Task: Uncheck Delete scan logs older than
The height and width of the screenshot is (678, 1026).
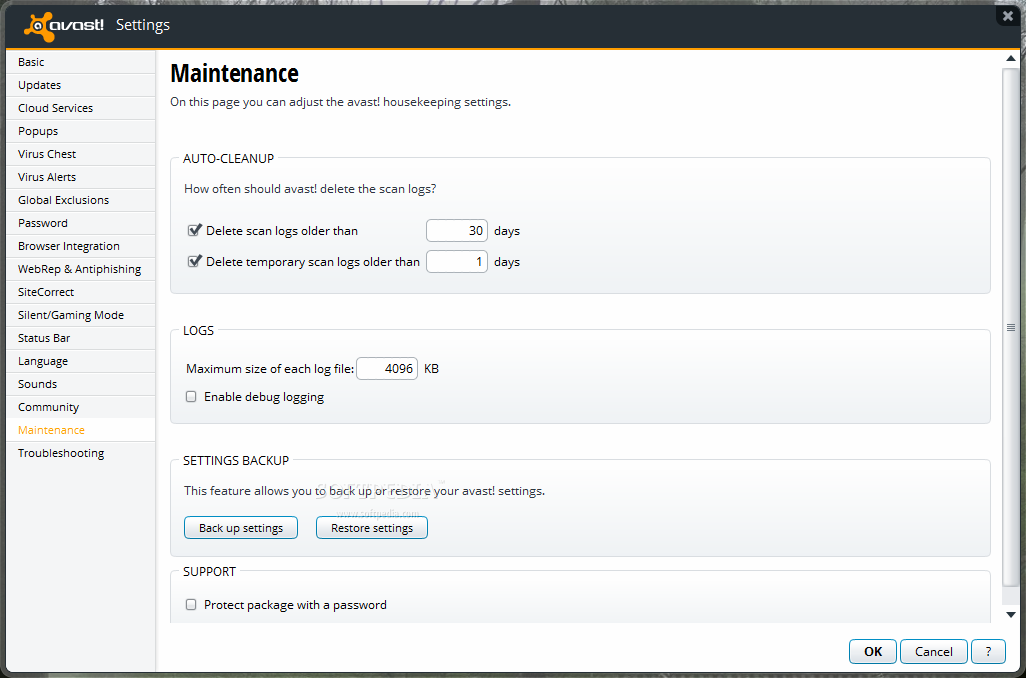Action: click(x=194, y=230)
